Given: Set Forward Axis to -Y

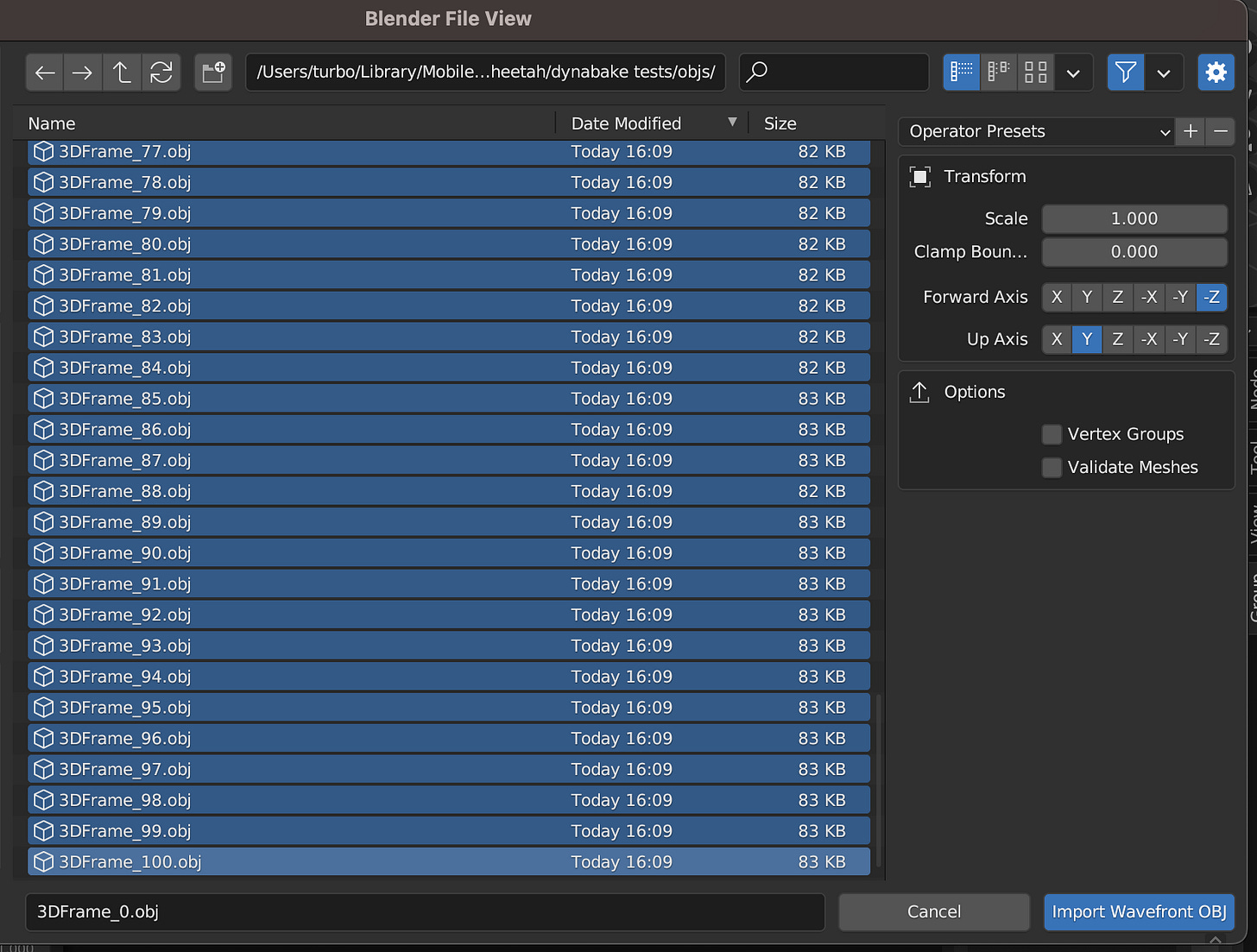Looking at the screenshot, I should click(1181, 297).
